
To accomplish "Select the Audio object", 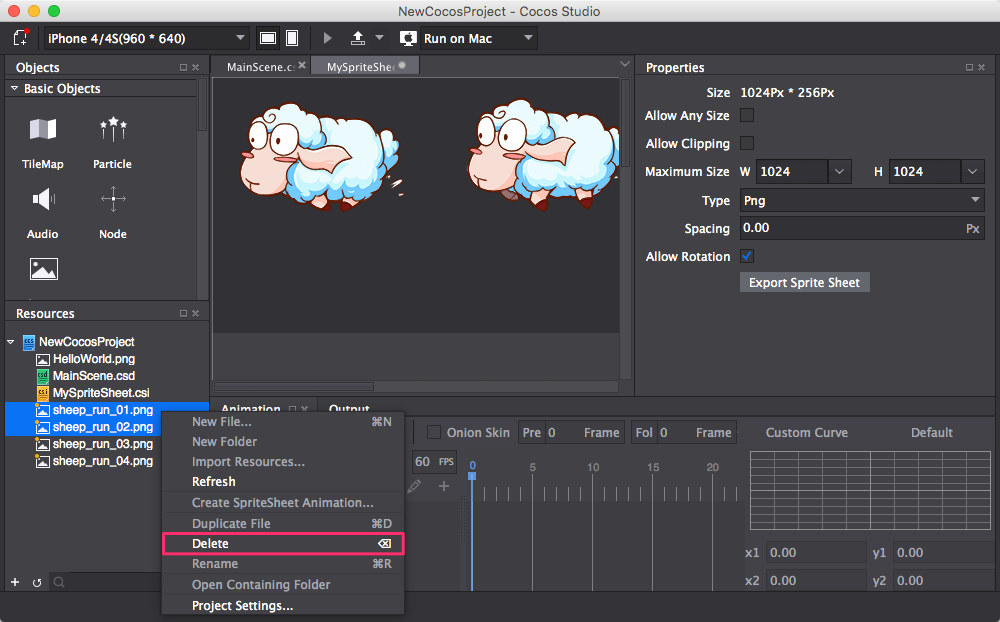I will coord(43,213).
